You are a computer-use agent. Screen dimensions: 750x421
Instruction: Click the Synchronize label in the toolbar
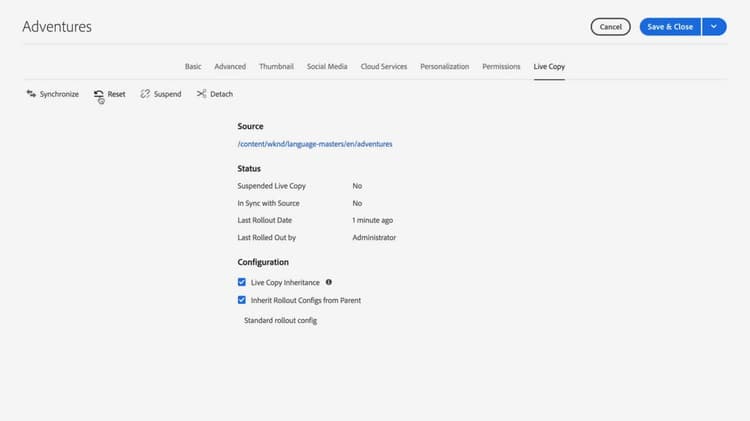(x=59, y=94)
